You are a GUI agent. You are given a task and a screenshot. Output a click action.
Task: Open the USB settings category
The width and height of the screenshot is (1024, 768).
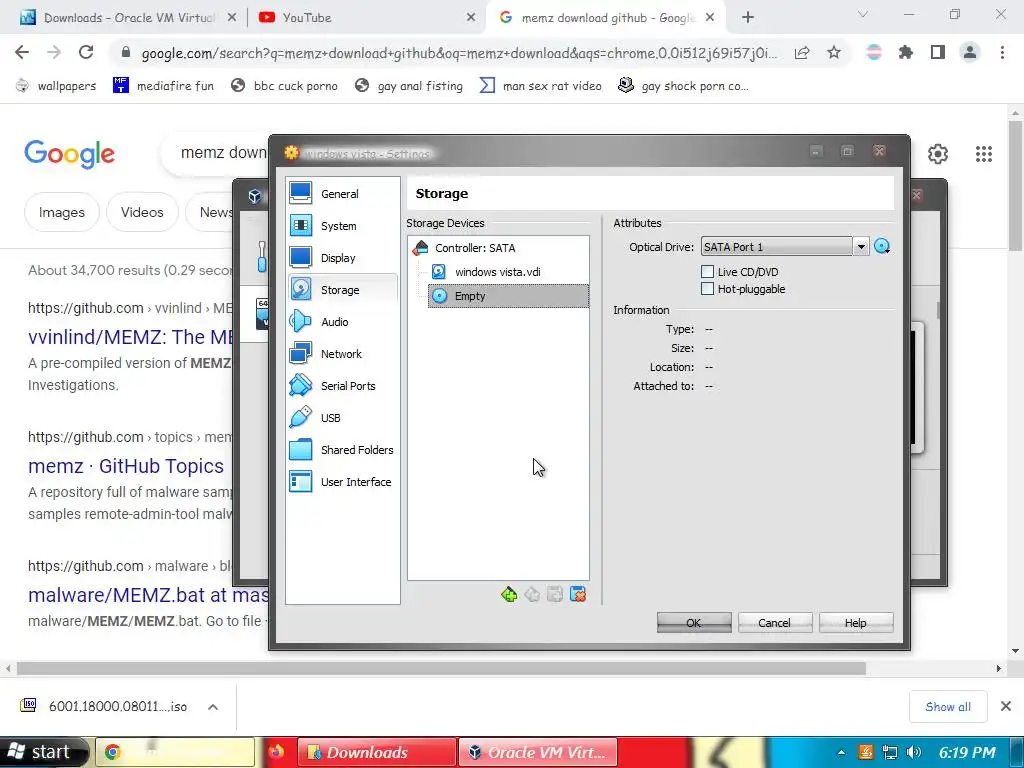coord(342,417)
